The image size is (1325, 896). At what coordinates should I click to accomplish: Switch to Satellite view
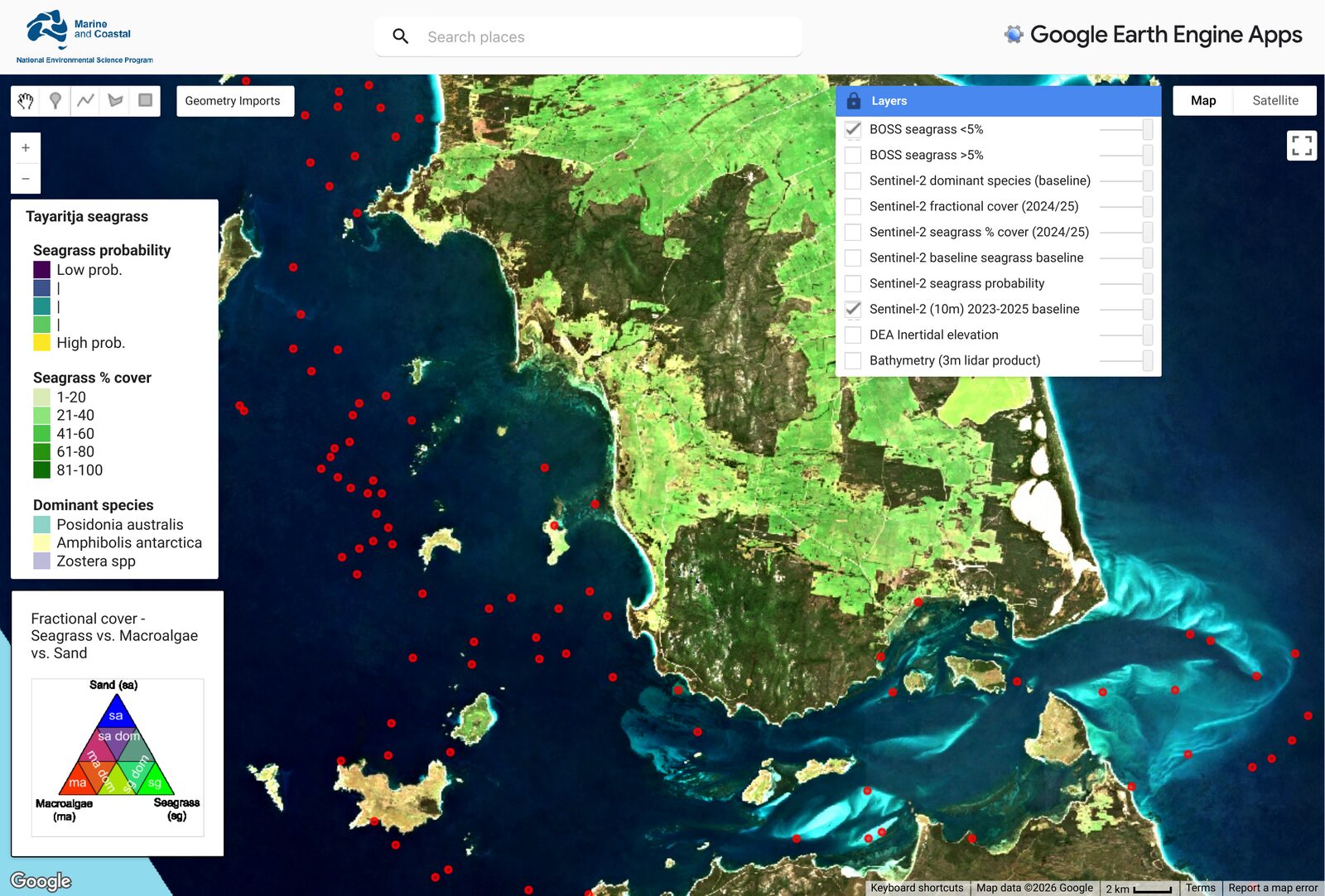[x=1275, y=101]
